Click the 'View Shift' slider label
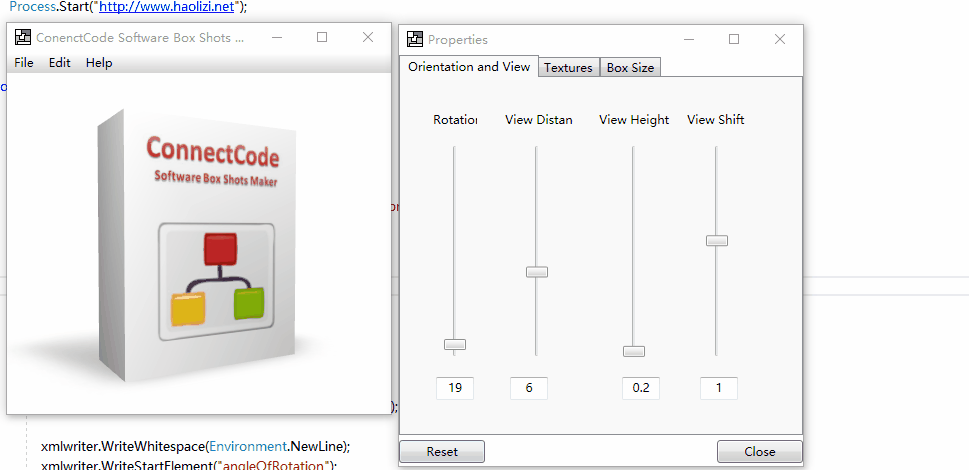 716,120
